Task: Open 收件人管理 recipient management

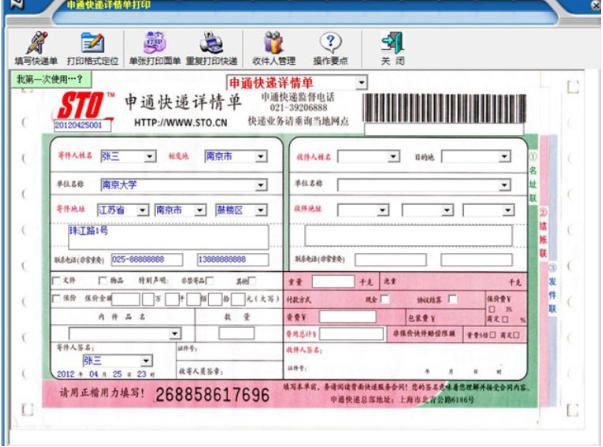Action: 274,48
